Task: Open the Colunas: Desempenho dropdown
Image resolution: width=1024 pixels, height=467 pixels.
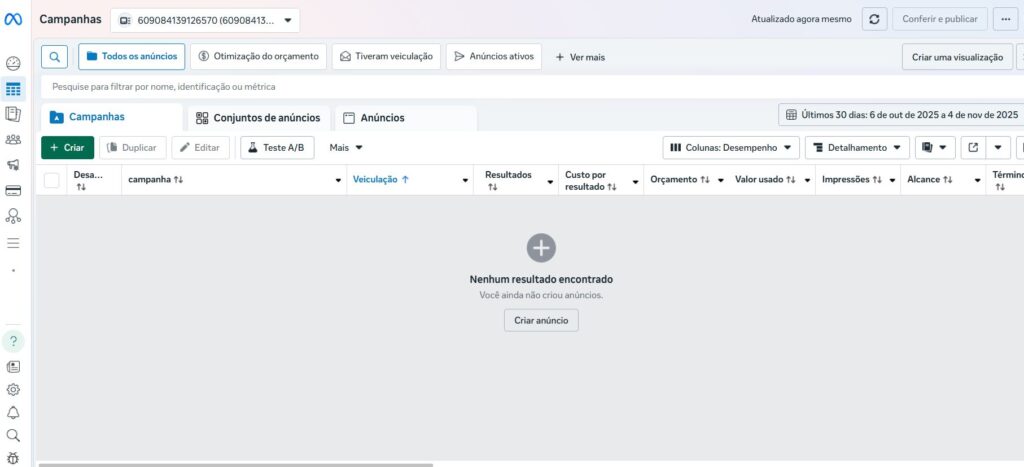Action: pos(731,148)
